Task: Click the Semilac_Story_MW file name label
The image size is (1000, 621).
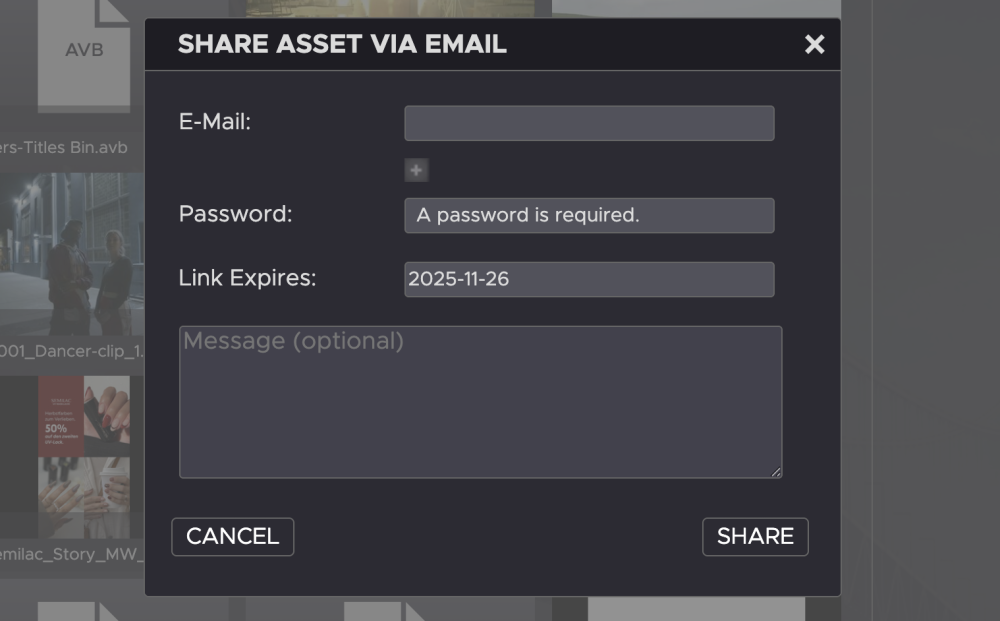Action: coord(72,553)
